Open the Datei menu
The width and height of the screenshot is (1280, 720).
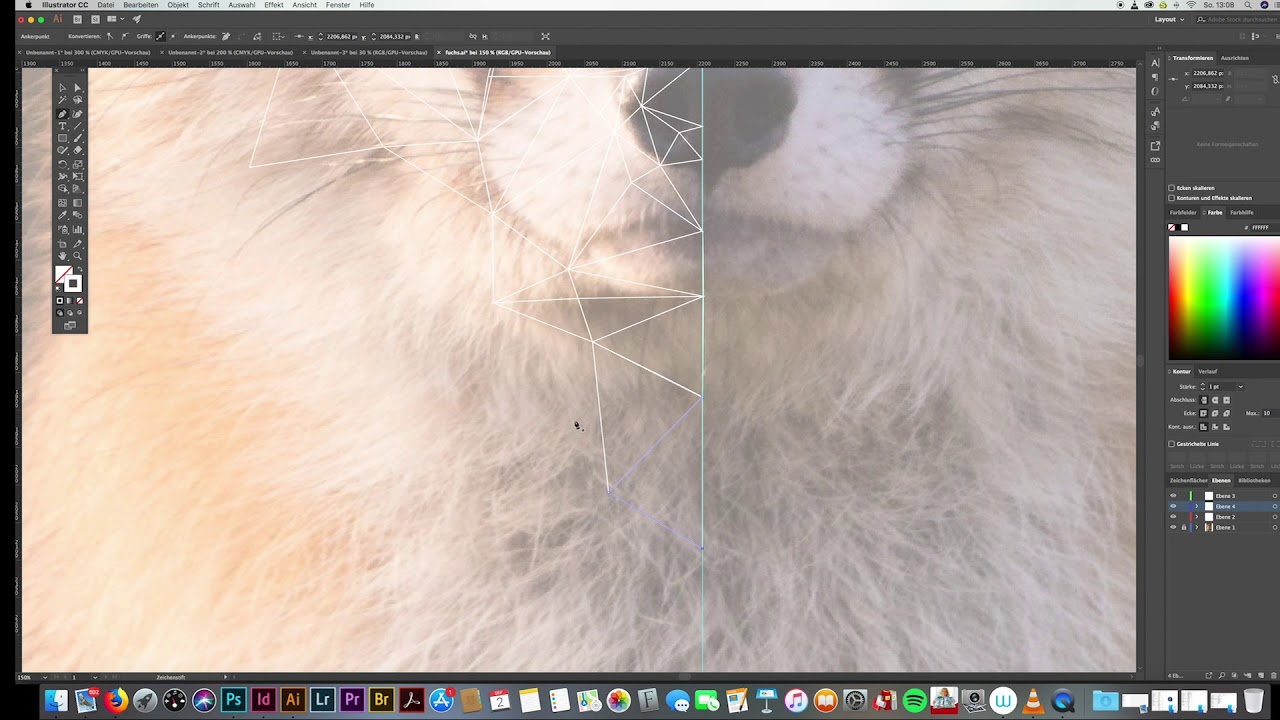point(105,5)
